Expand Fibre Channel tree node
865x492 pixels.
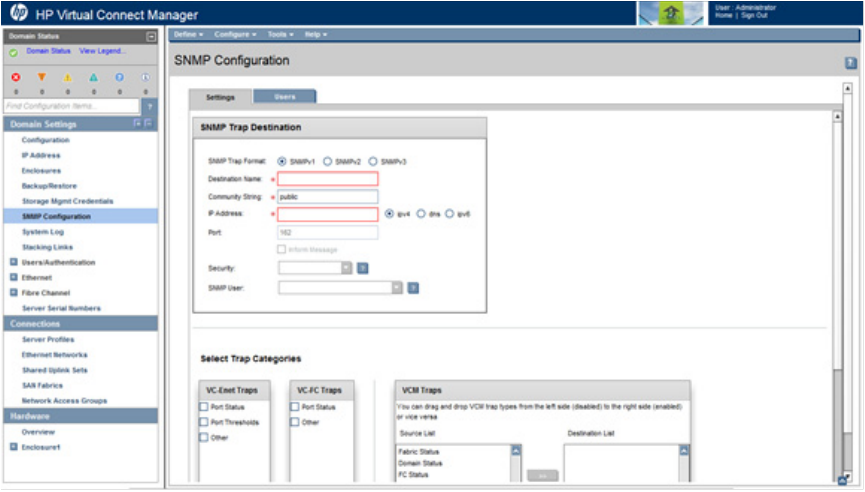[14, 292]
